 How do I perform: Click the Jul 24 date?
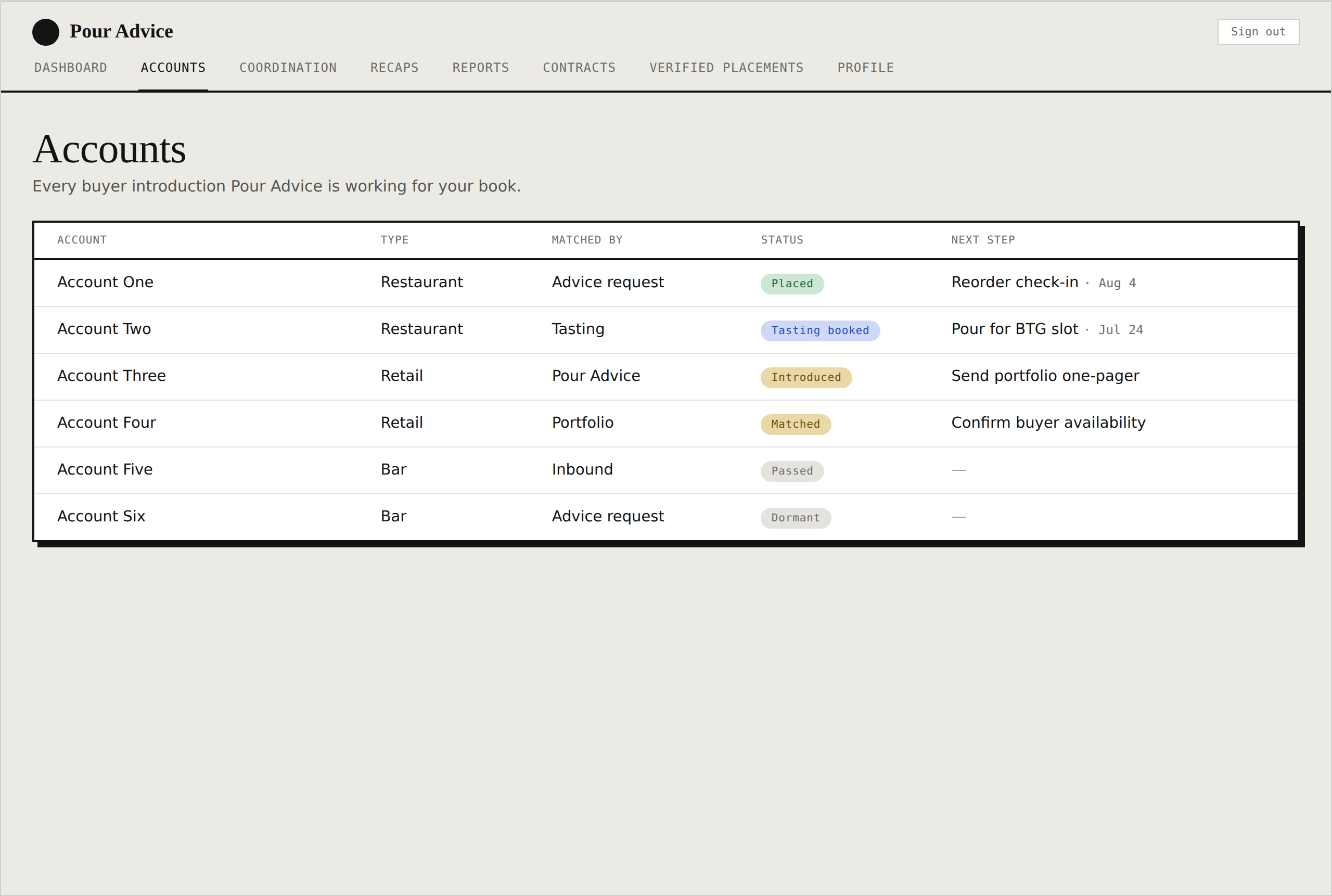click(1120, 330)
